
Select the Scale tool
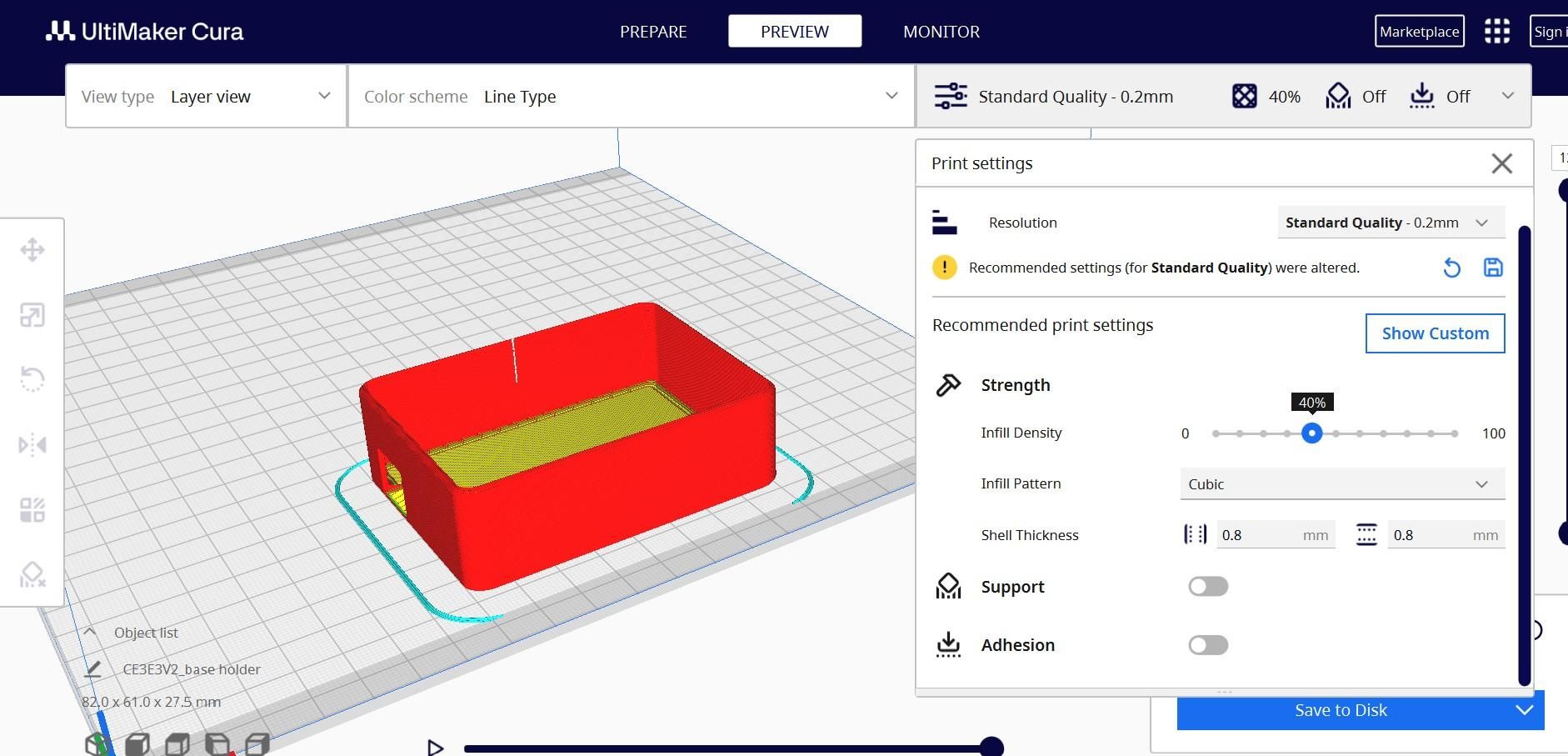tap(32, 316)
